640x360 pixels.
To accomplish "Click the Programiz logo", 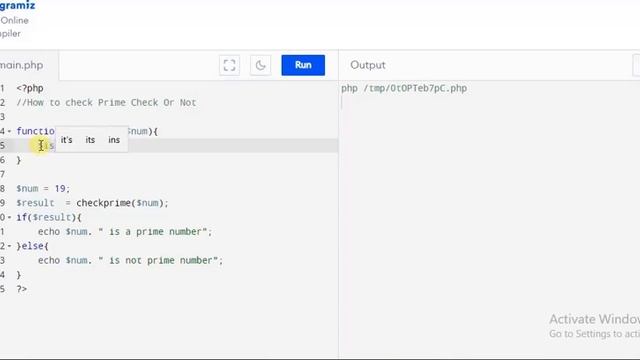I will [18, 6].
